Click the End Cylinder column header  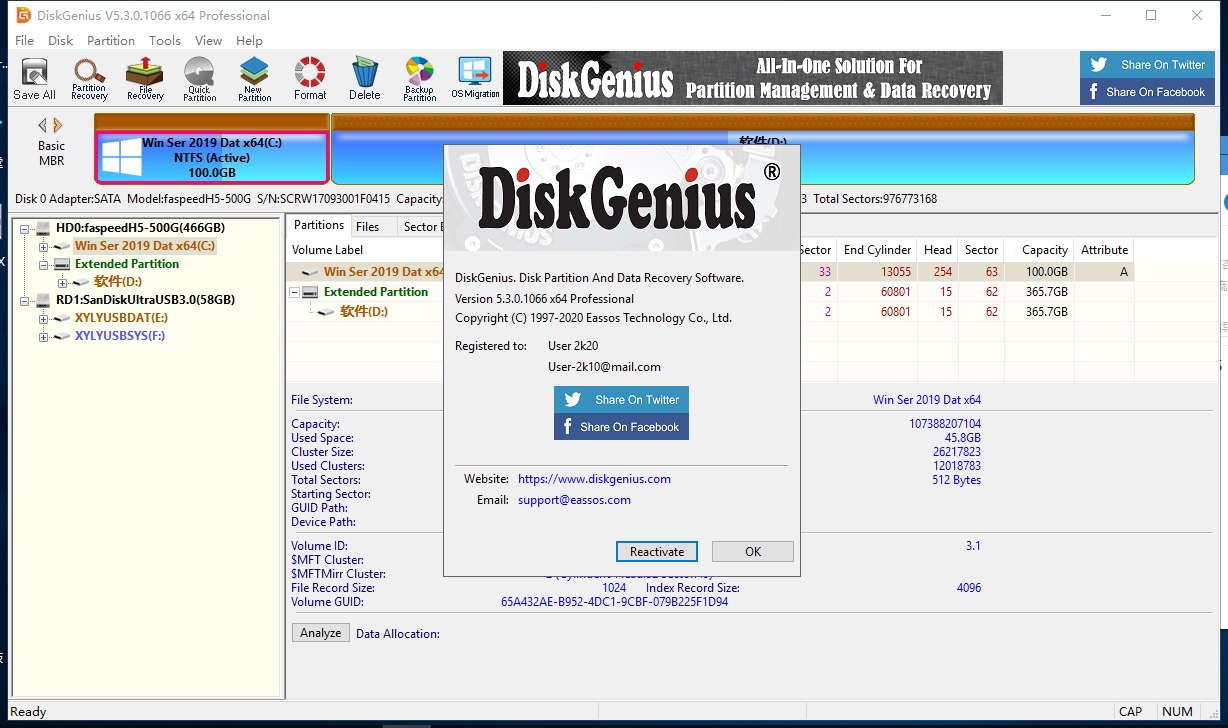pyautogui.click(x=878, y=250)
